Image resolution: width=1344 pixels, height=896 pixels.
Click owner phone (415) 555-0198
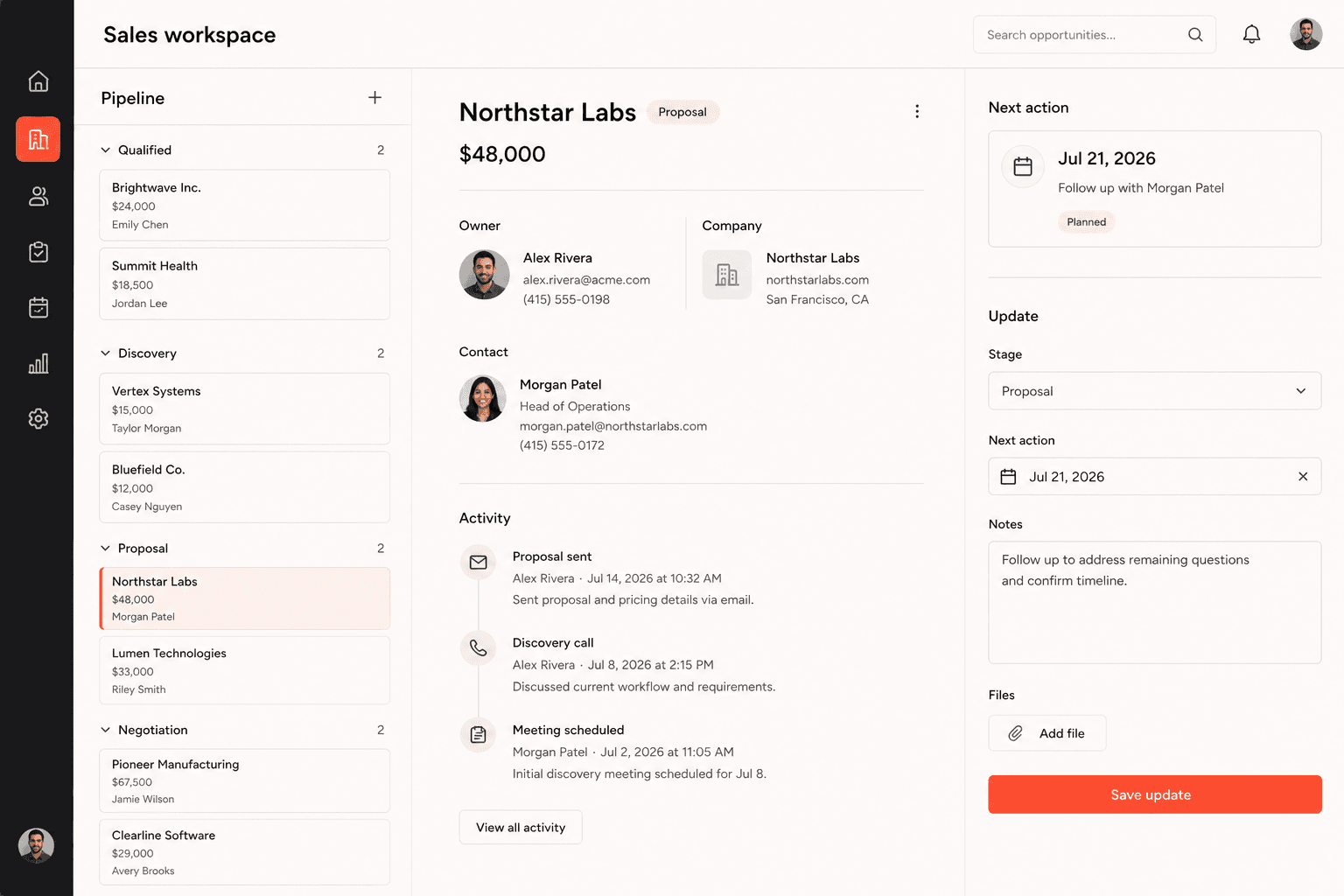[566, 299]
